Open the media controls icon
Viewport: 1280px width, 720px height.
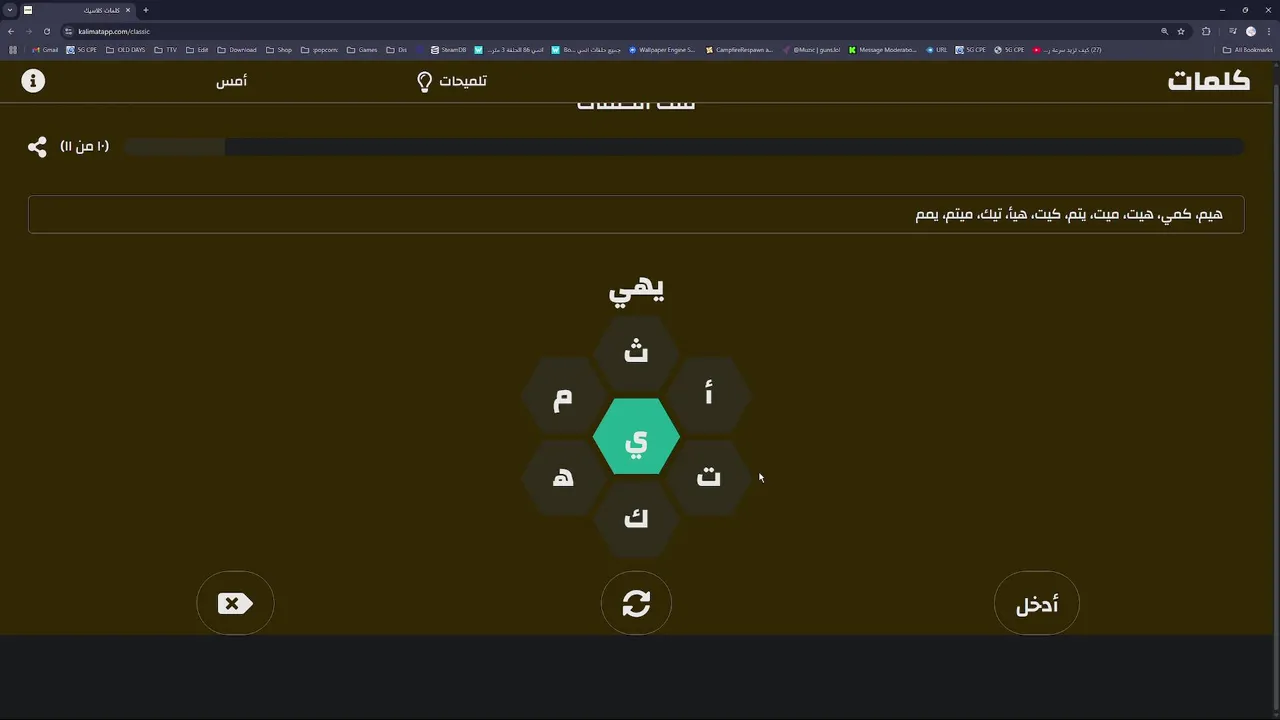click(1232, 31)
